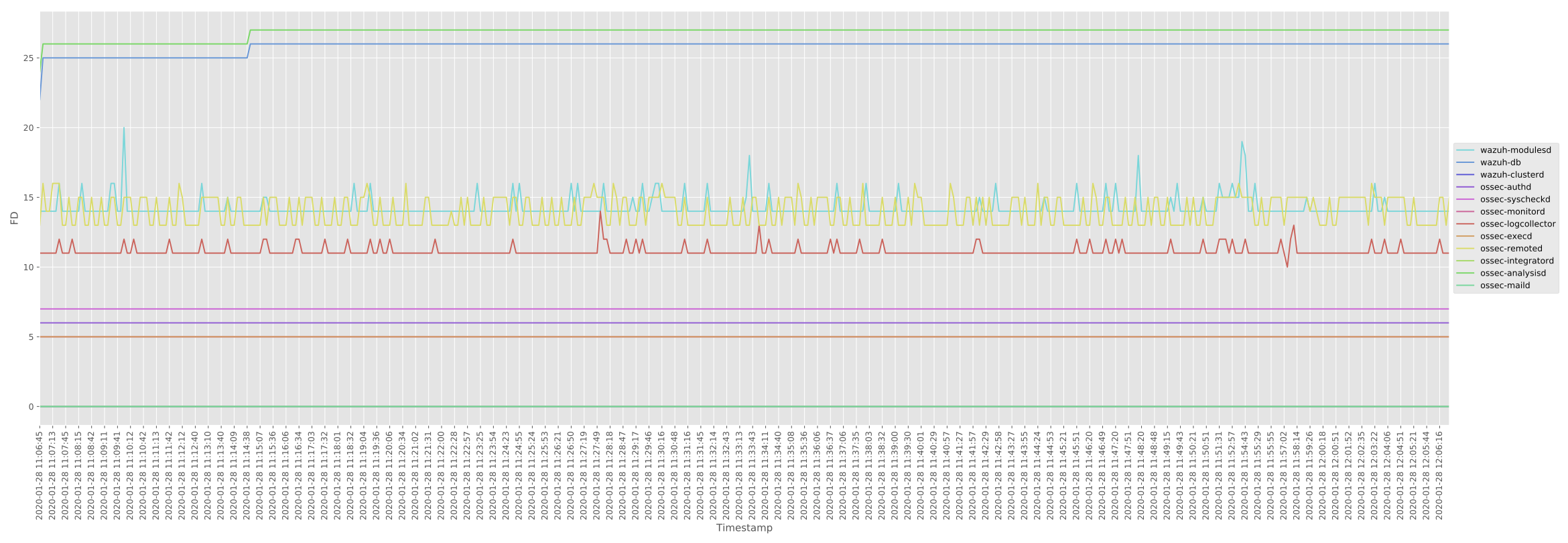Screen dimensions: 1568x543
Task: Click x-axis tick 2020-01-28 11:17:03
Action: (312, 474)
